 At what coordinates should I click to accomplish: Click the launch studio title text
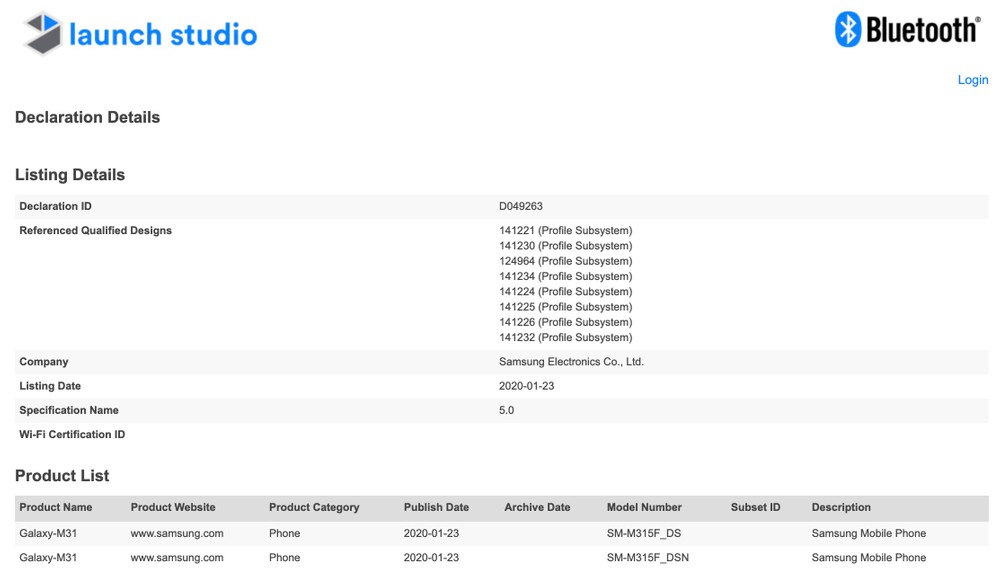(x=163, y=34)
